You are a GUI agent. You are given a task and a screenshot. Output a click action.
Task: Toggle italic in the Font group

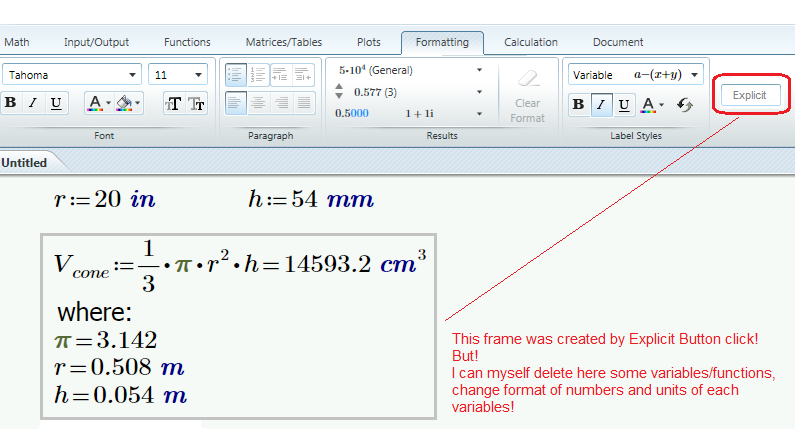pyautogui.click(x=33, y=103)
